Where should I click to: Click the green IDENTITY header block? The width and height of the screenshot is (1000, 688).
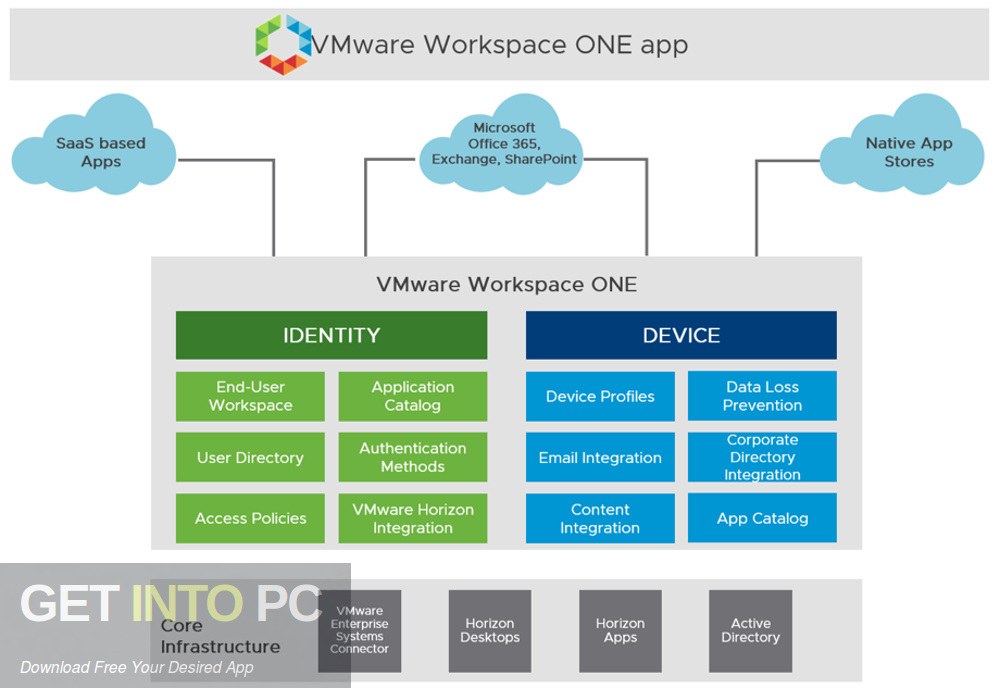pyautogui.click(x=332, y=335)
